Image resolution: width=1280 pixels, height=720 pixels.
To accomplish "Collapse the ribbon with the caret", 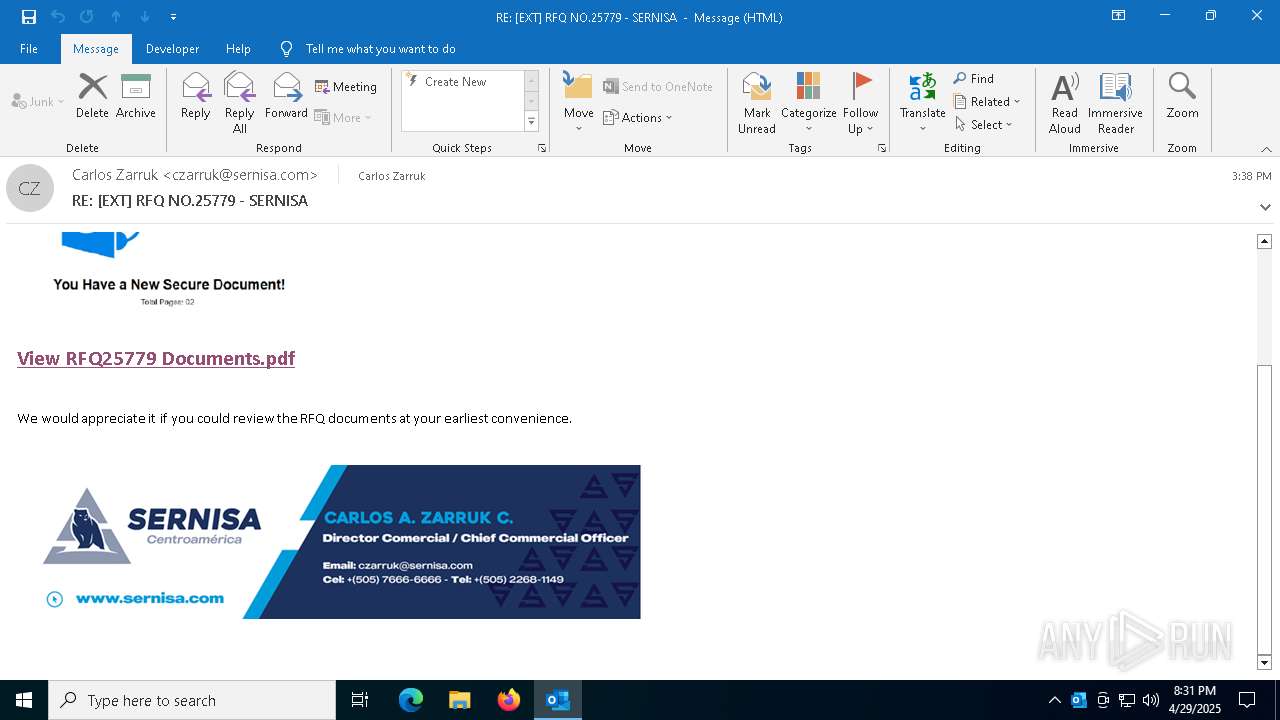I will [x=1266, y=149].
